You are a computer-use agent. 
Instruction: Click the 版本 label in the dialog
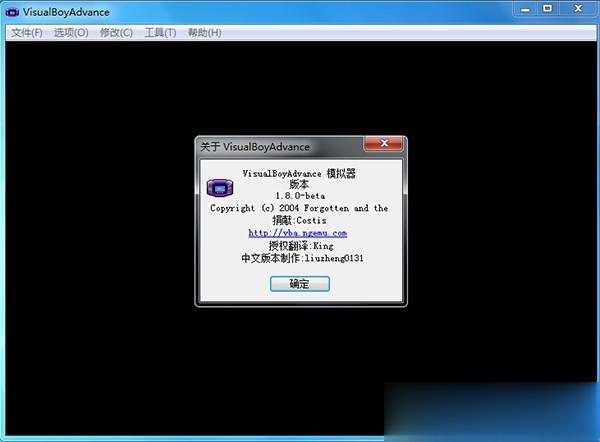coord(299,184)
